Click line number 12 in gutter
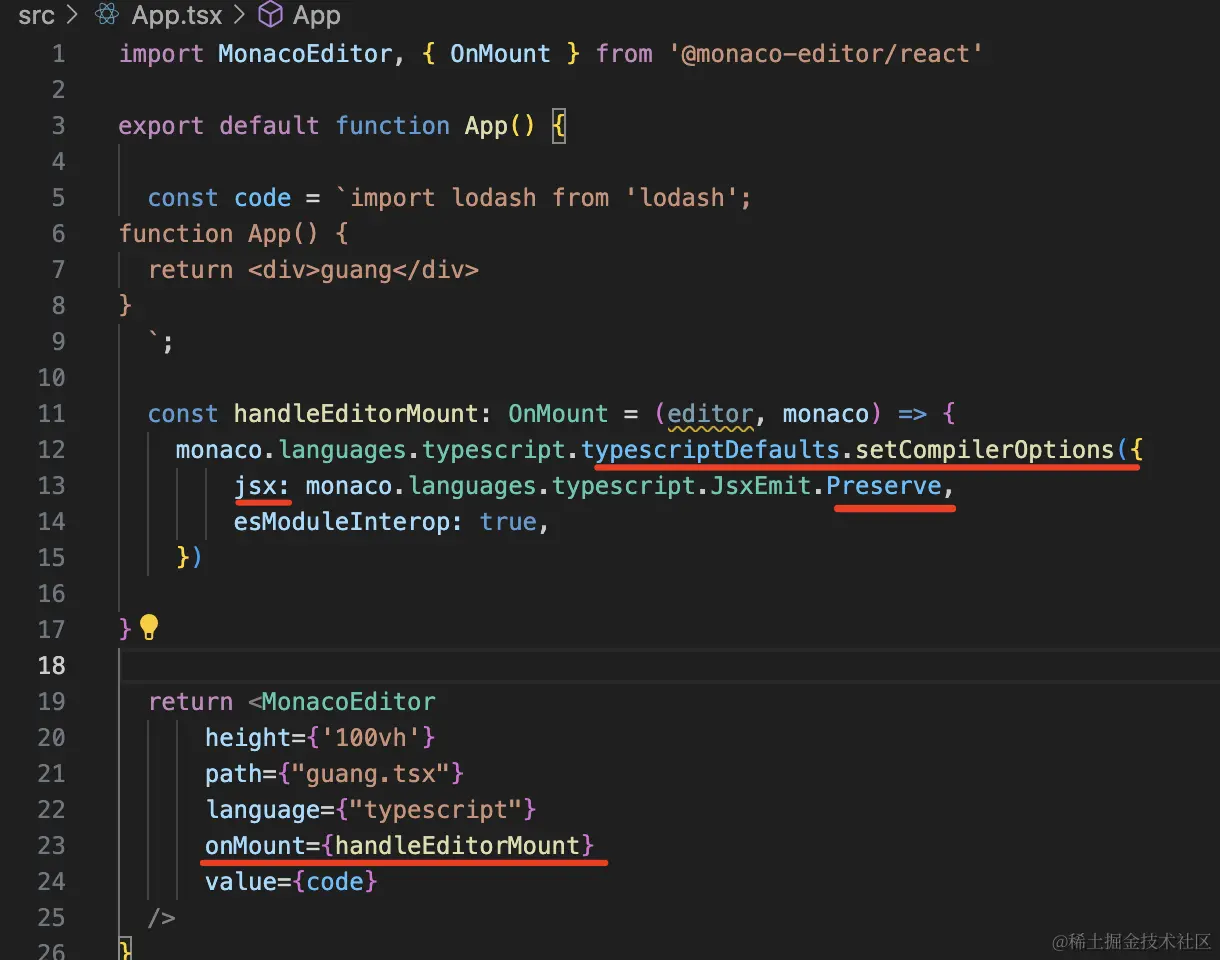The width and height of the screenshot is (1220, 960). 51,449
